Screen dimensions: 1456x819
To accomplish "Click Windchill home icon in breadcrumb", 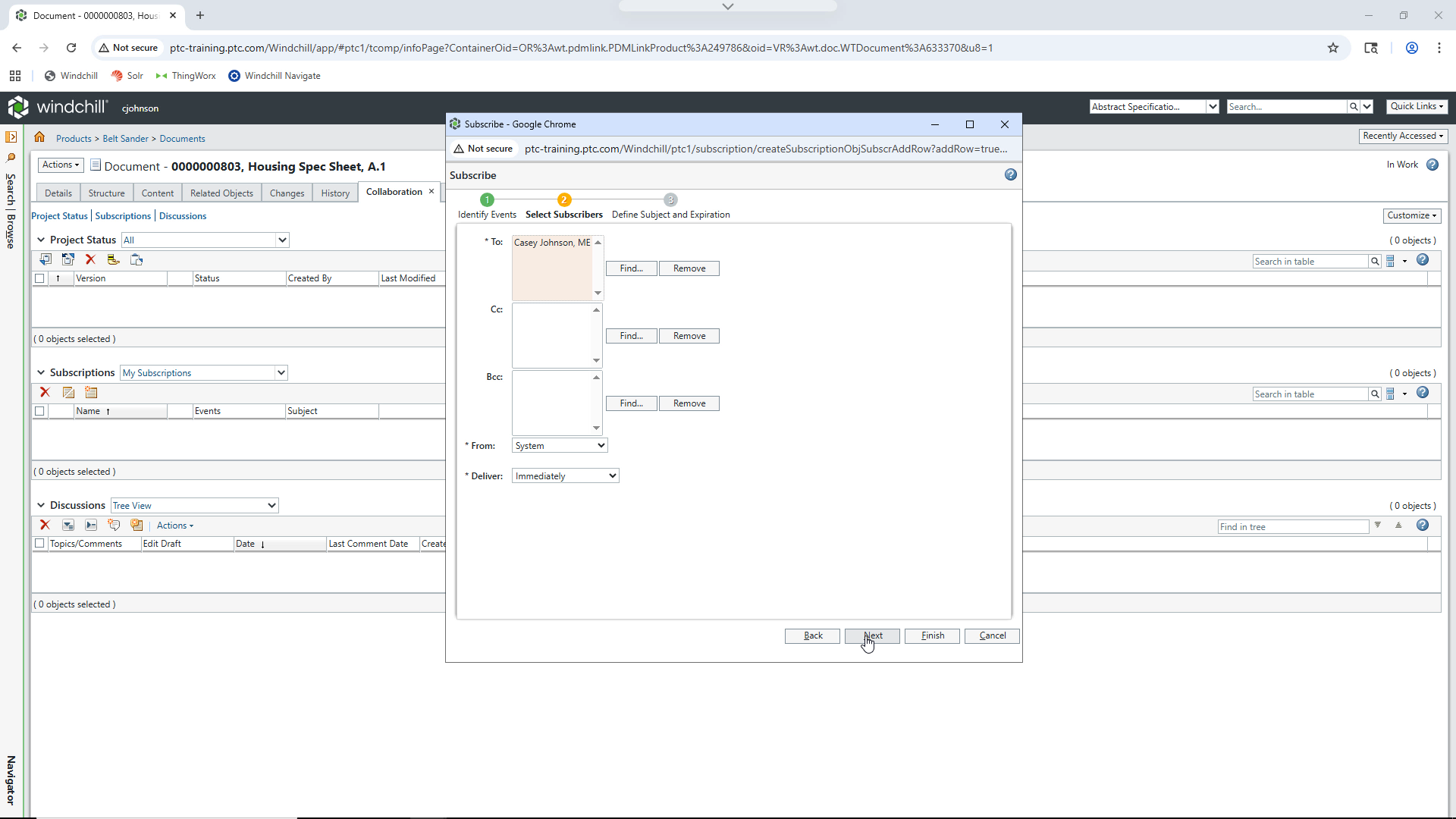I will point(39,137).
